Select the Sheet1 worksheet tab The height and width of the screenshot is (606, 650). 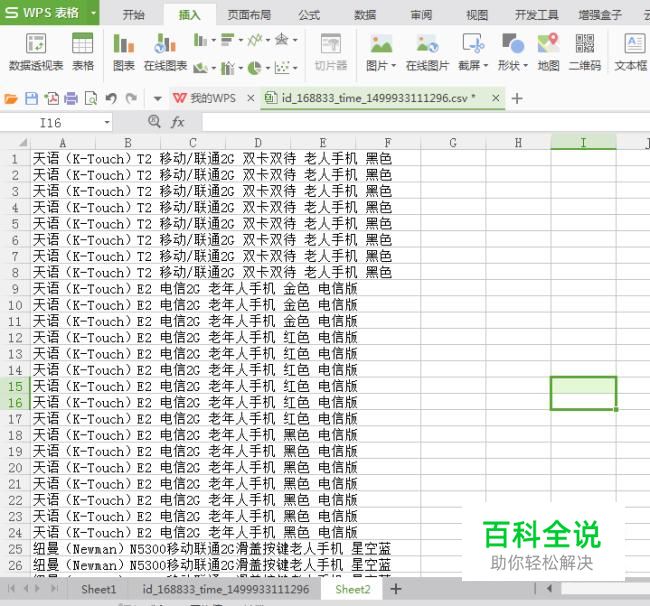[98, 589]
